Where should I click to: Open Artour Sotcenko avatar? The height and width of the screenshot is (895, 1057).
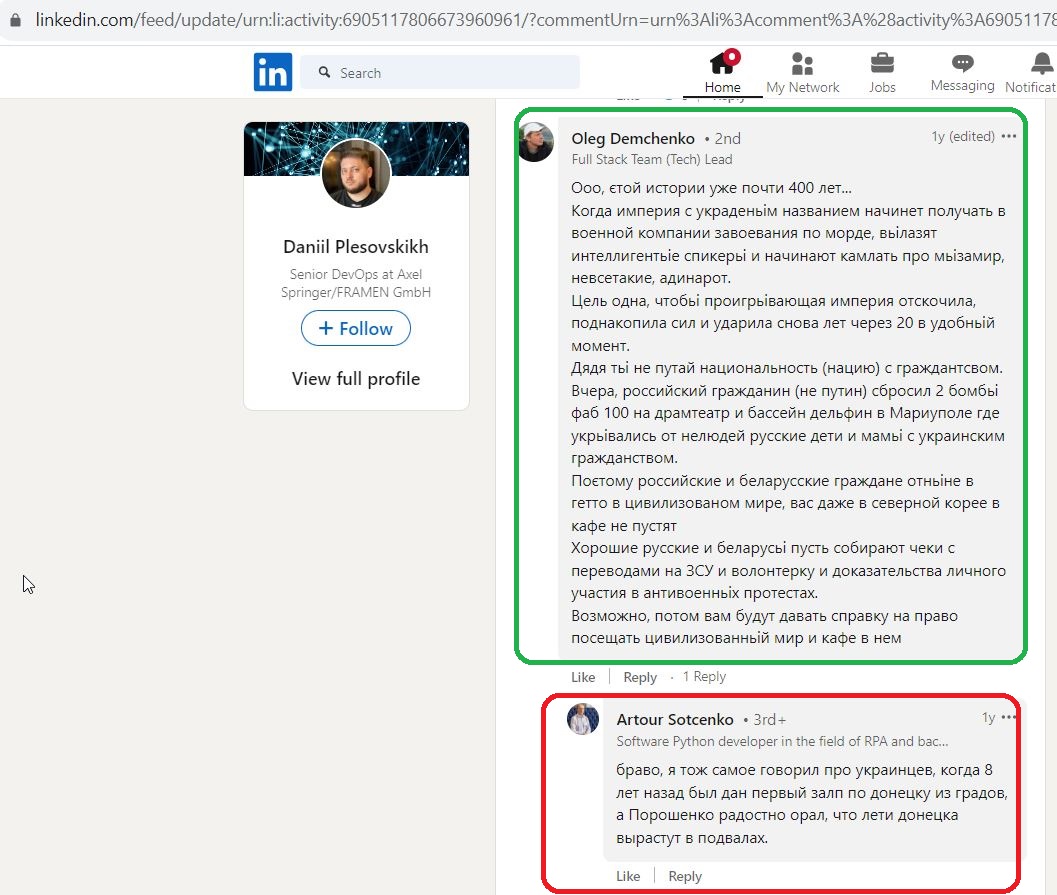click(x=583, y=719)
